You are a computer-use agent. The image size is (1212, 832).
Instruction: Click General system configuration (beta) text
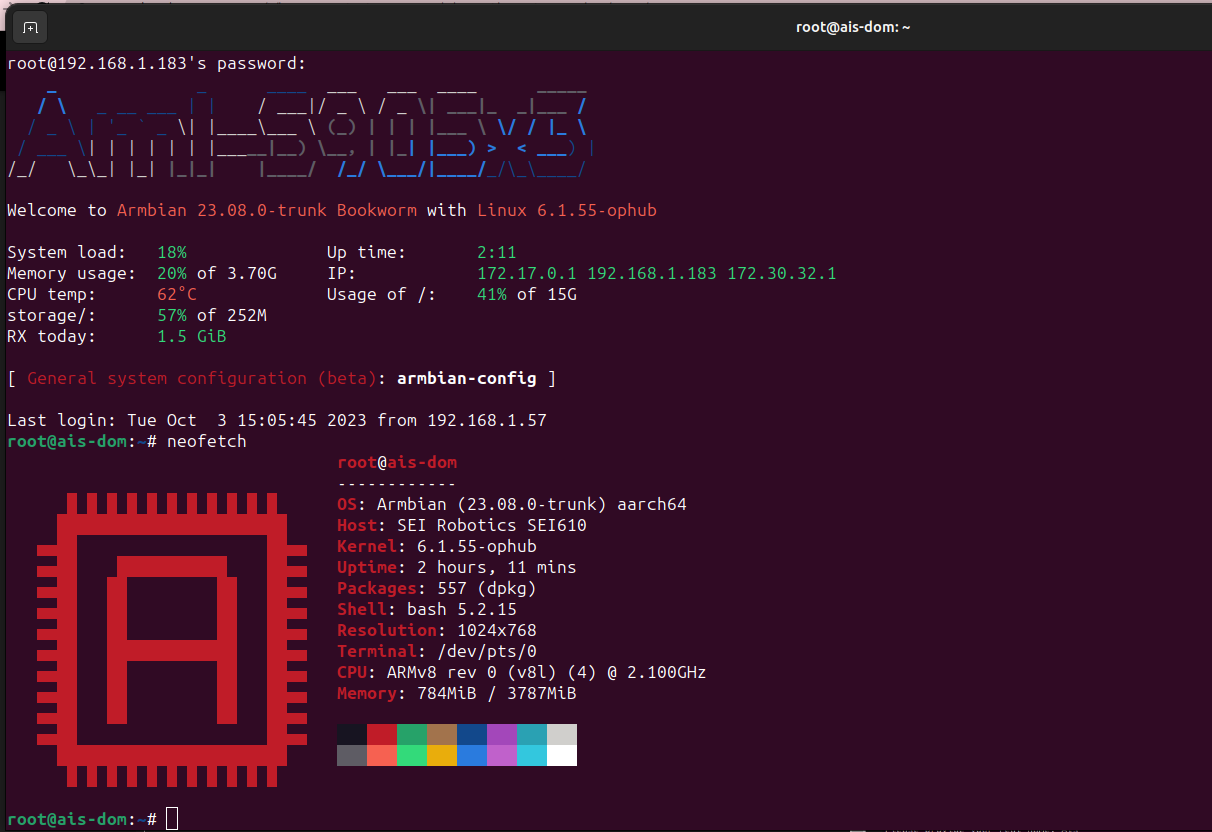[x=202, y=378]
